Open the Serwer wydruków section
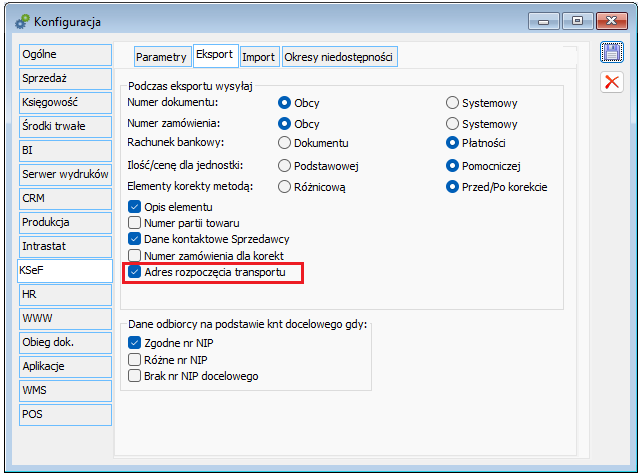This screenshot has width=641, height=476. click(65, 175)
